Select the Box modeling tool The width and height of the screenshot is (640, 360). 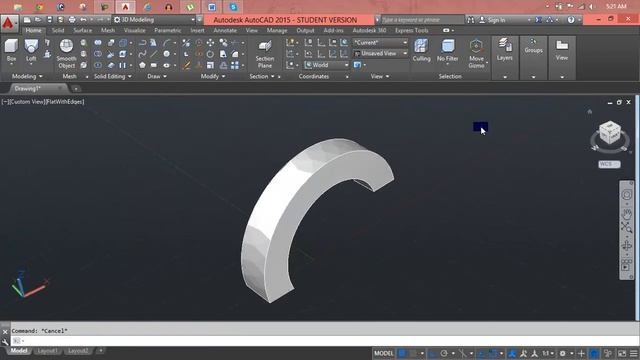11,50
